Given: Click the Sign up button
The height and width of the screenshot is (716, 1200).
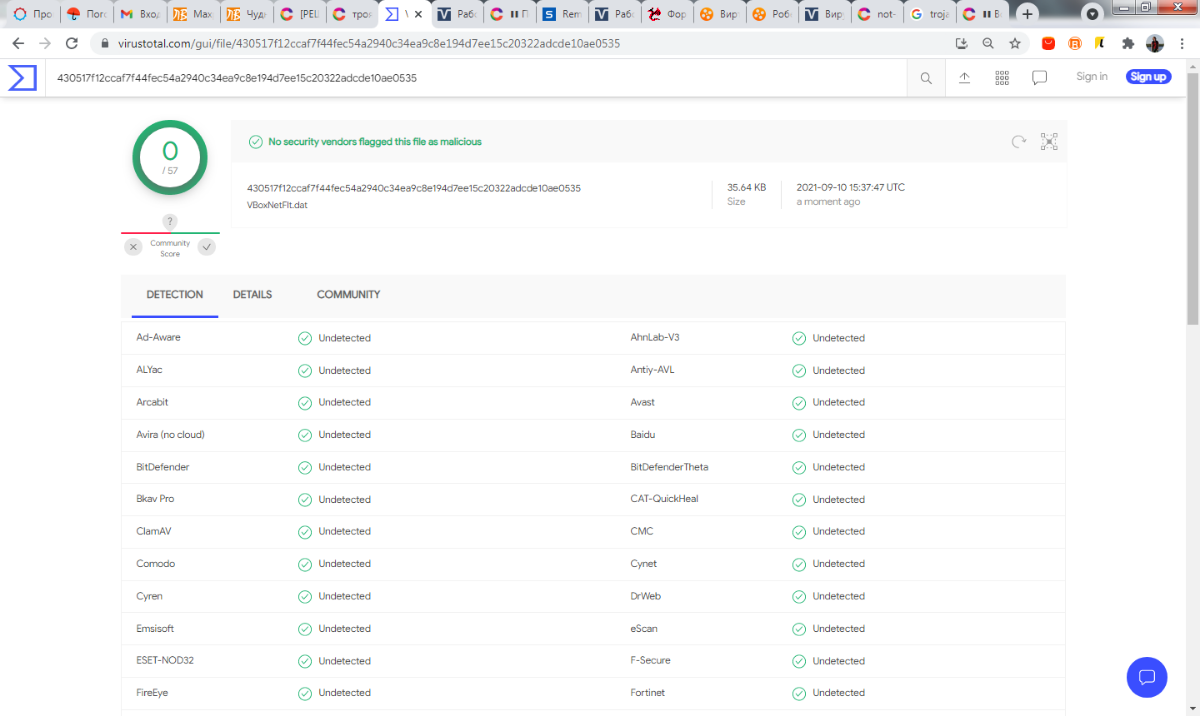Looking at the screenshot, I should [1148, 77].
